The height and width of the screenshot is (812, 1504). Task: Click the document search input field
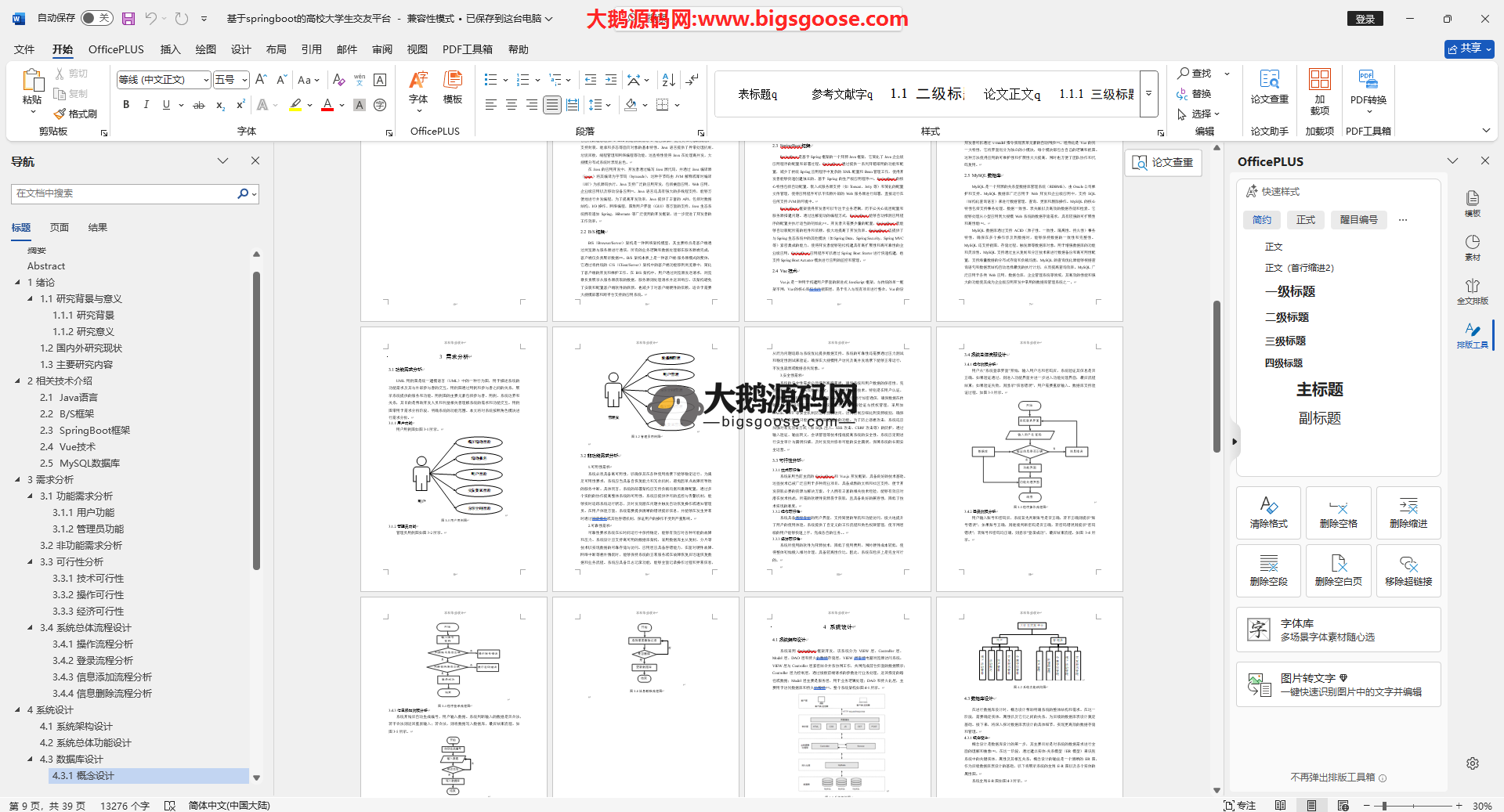[x=125, y=193]
